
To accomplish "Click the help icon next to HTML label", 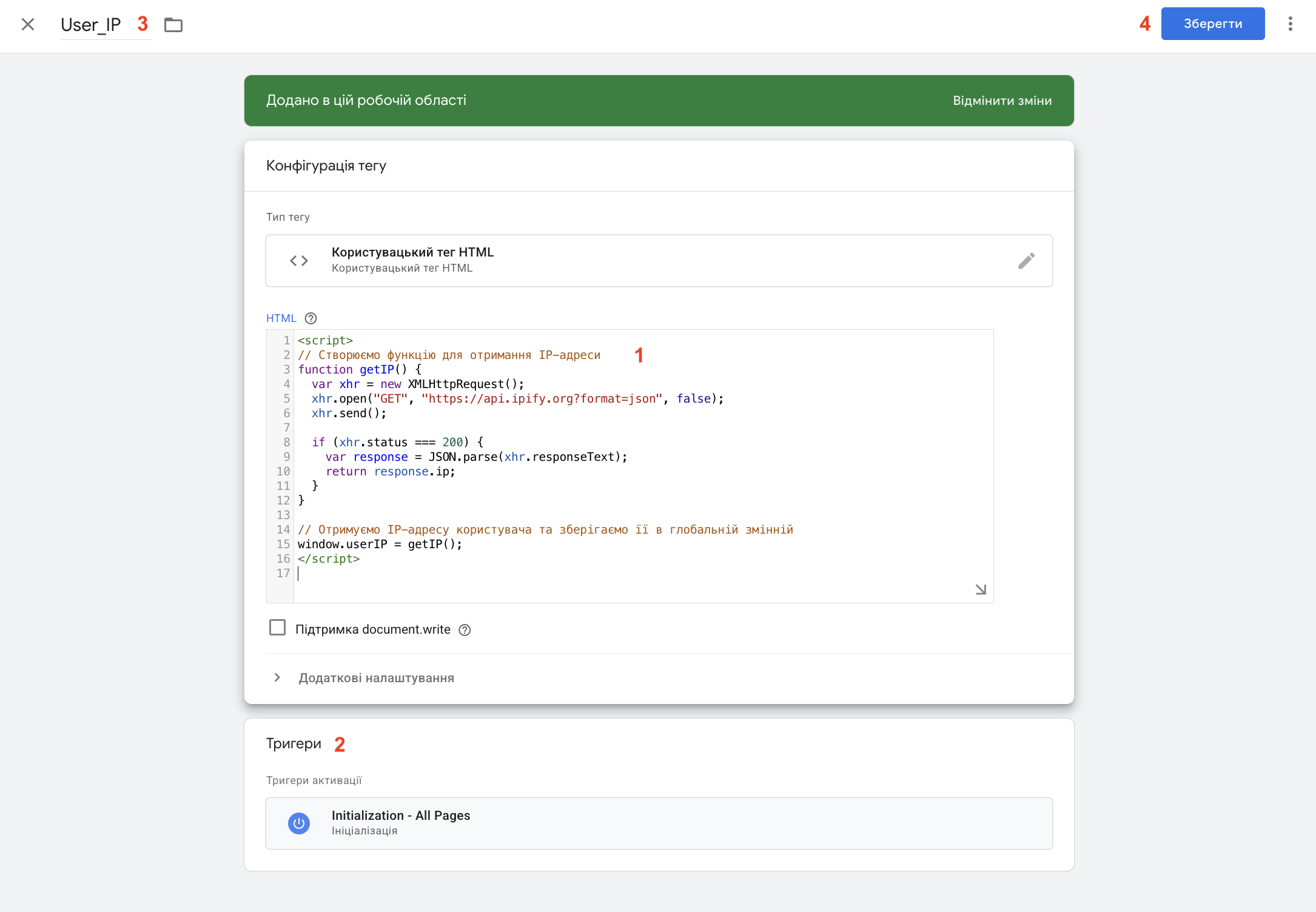I will (x=311, y=318).
